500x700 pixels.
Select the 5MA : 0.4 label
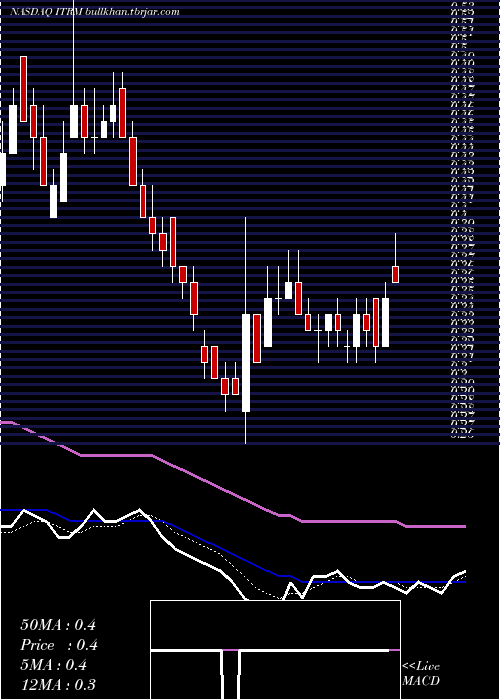click(54, 665)
